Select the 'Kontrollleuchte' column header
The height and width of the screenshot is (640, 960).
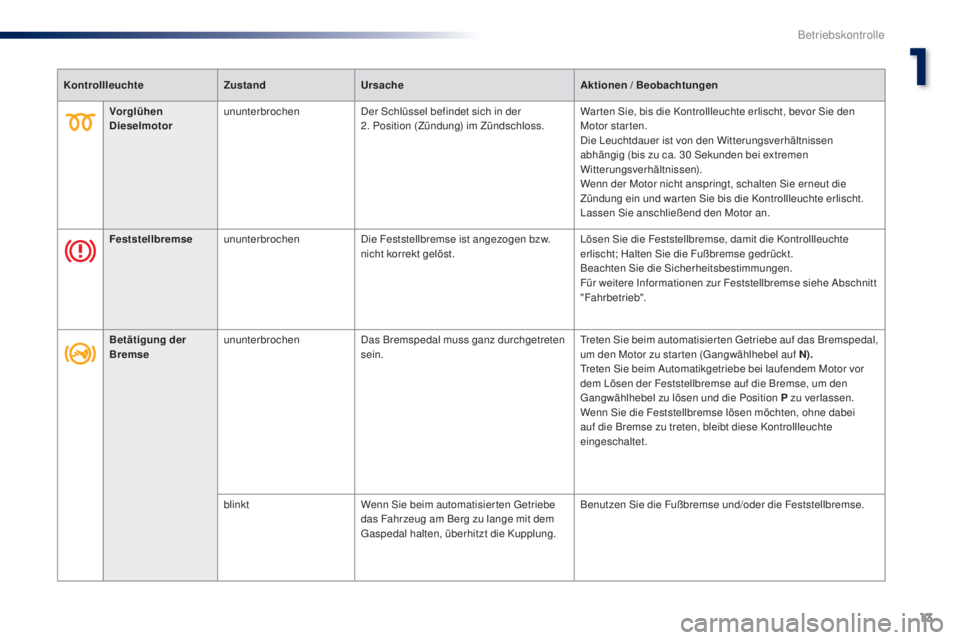pyautogui.click(x=103, y=85)
